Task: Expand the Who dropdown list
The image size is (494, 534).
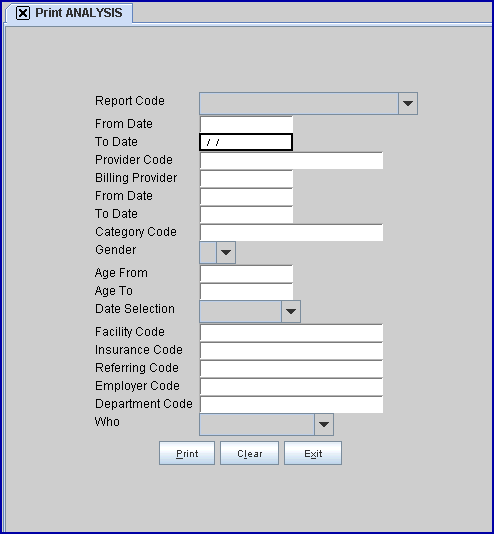Action: click(324, 424)
